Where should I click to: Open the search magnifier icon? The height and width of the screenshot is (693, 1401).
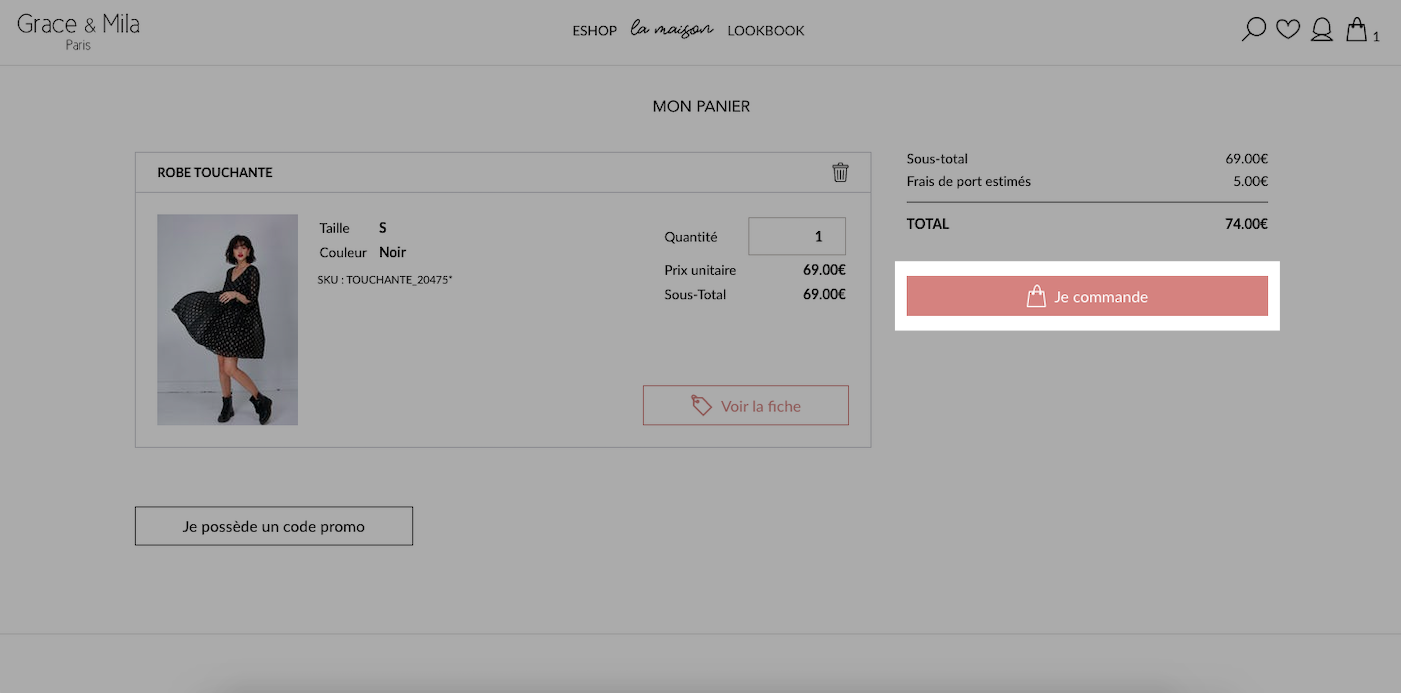1253,30
